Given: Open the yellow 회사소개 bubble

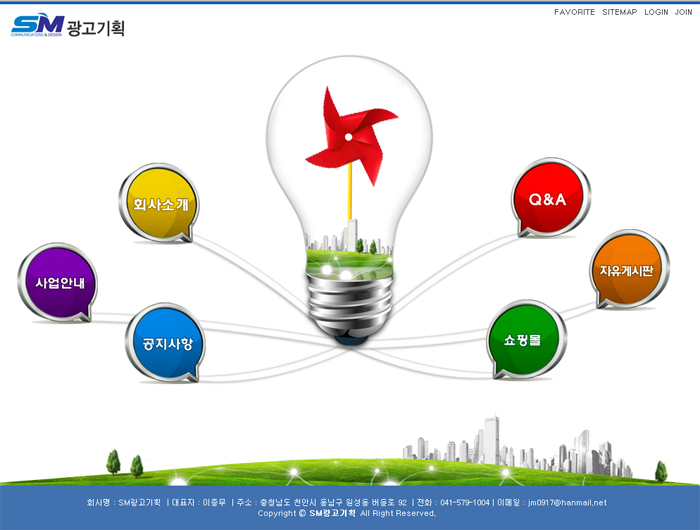Looking at the screenshot, I should coord(160,204).
